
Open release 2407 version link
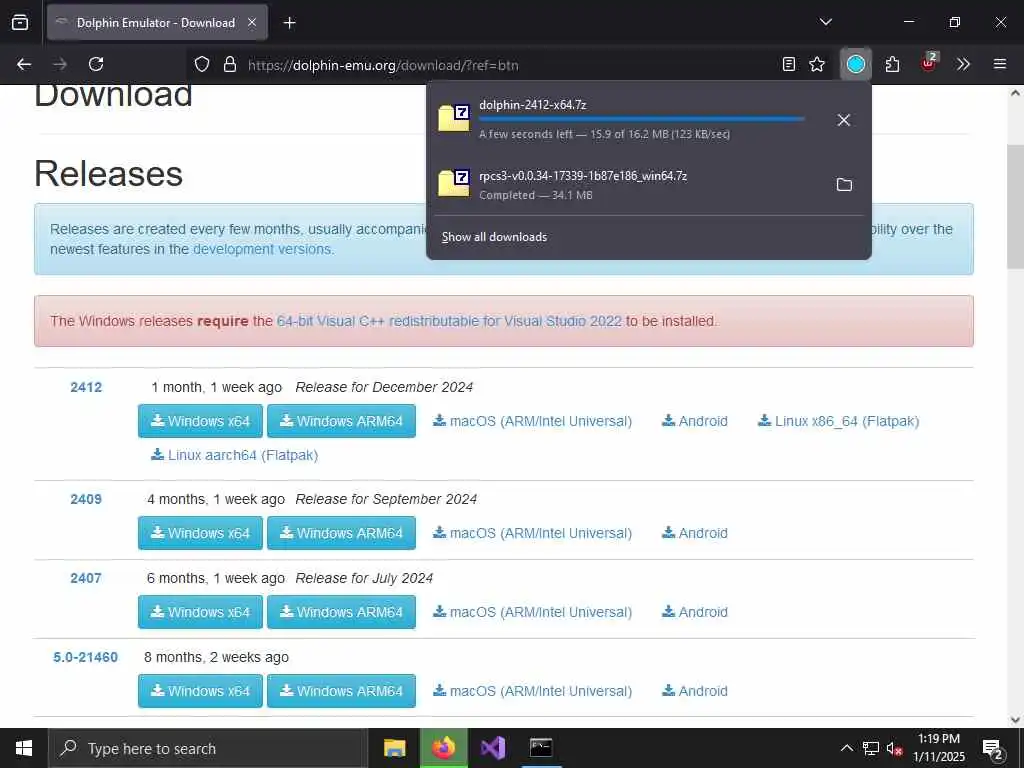86,578
